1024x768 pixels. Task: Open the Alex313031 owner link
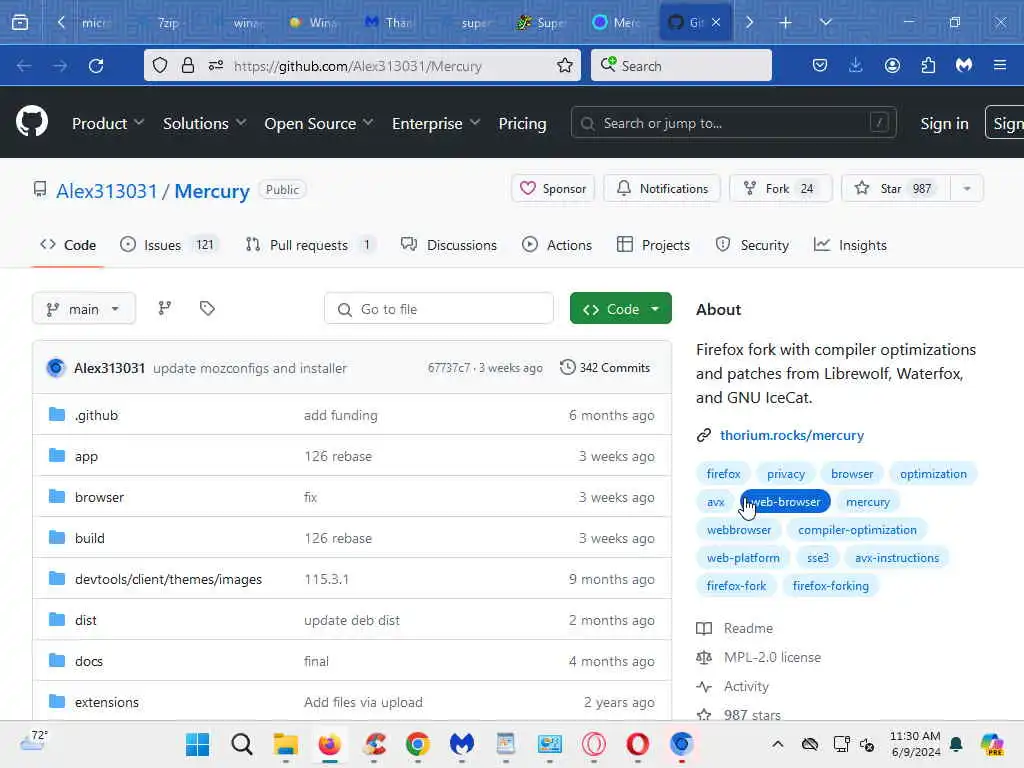[106, 191]
